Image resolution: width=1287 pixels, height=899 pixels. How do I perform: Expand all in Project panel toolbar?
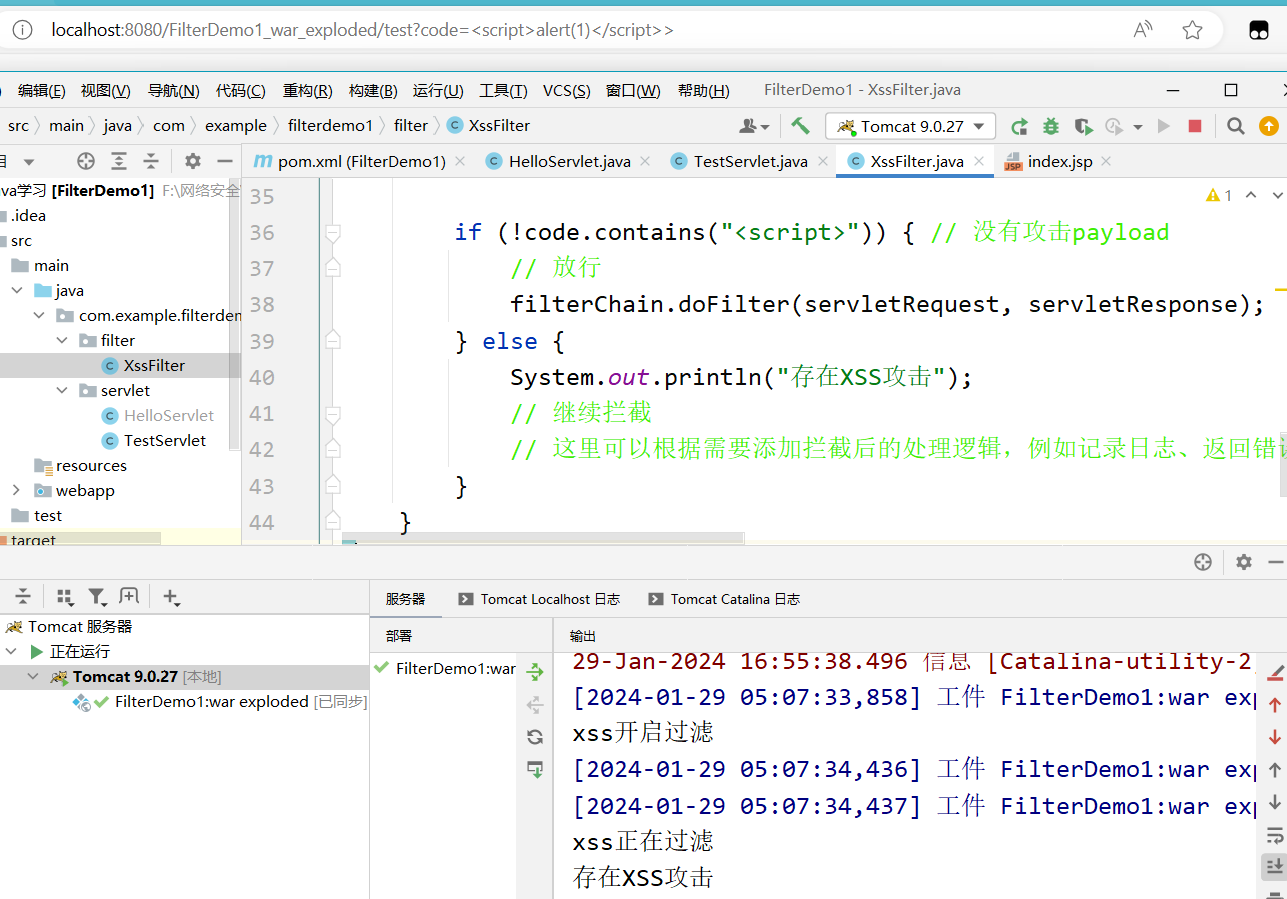pos(119,161)
